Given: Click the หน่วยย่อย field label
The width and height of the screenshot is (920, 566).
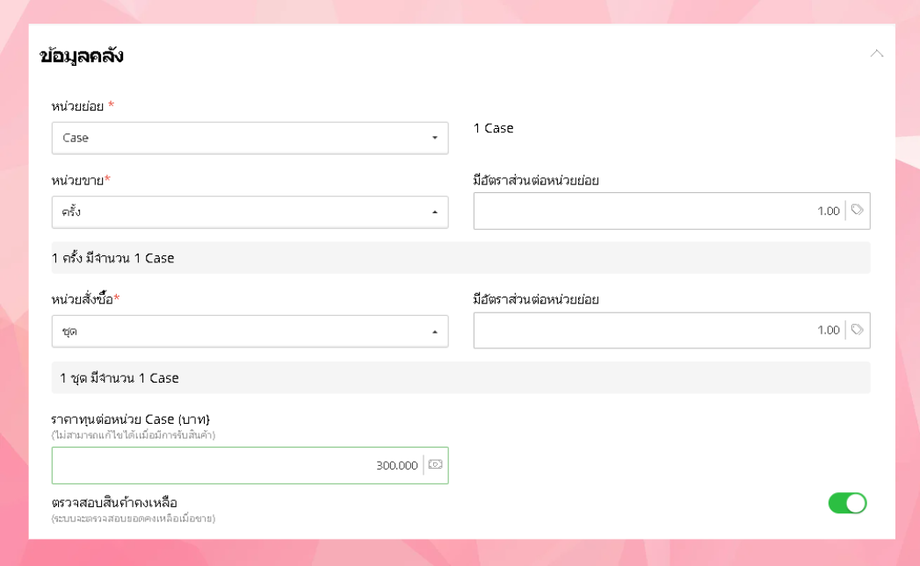Looking at the screenshot, I should coord(78,106).
